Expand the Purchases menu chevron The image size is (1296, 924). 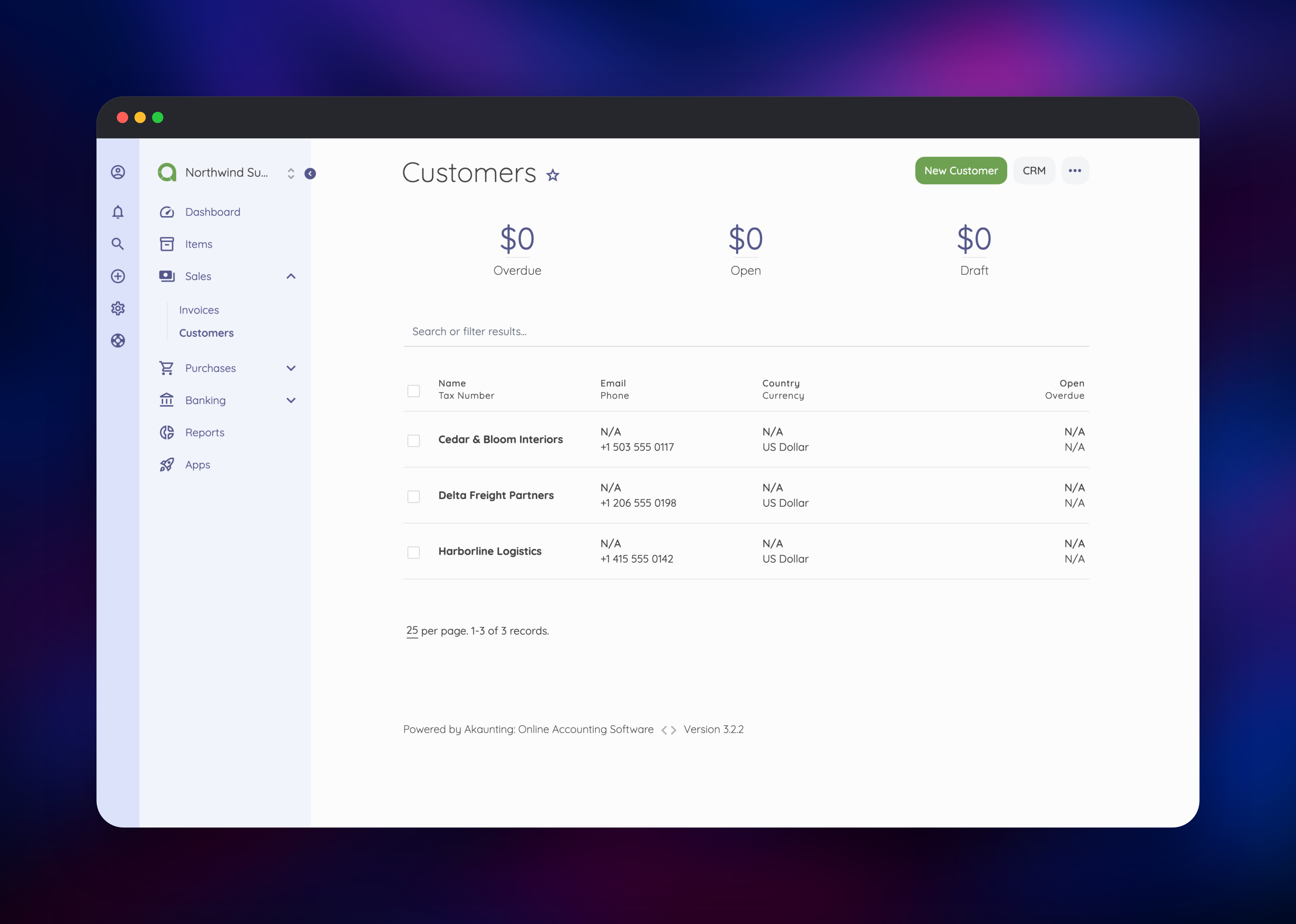coord(291,368)
